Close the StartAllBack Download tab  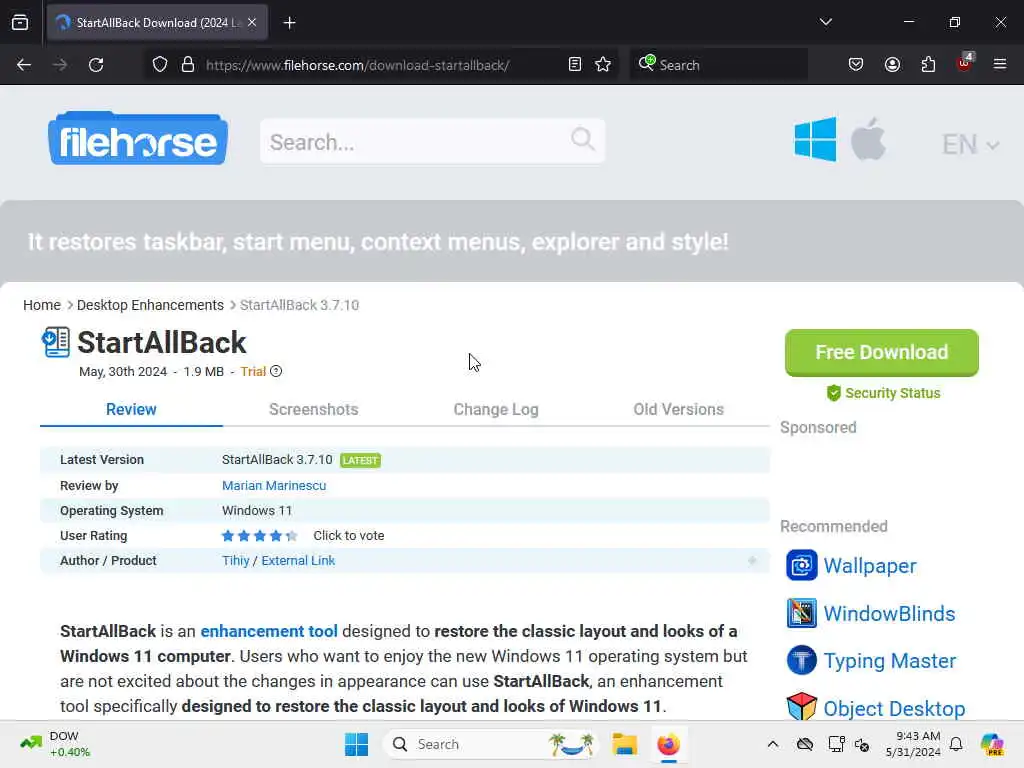click(252, 22)
